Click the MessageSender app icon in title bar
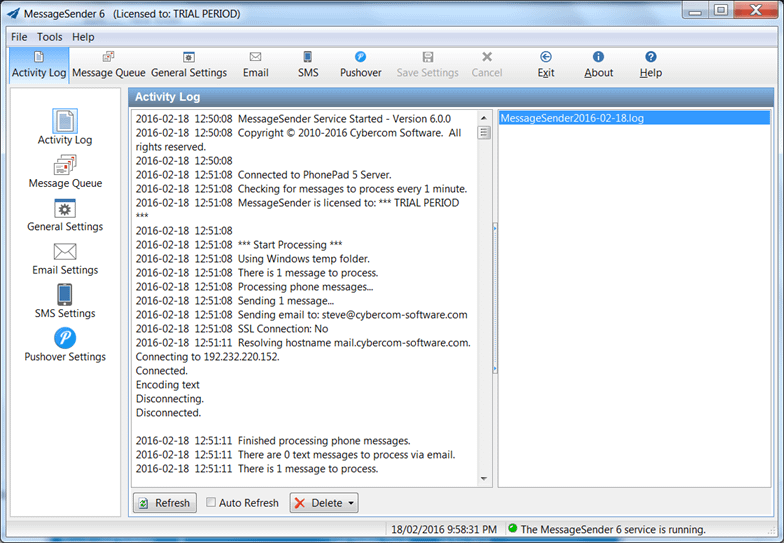The height and width of the screenshot is (543, 784). pos(14,14)
